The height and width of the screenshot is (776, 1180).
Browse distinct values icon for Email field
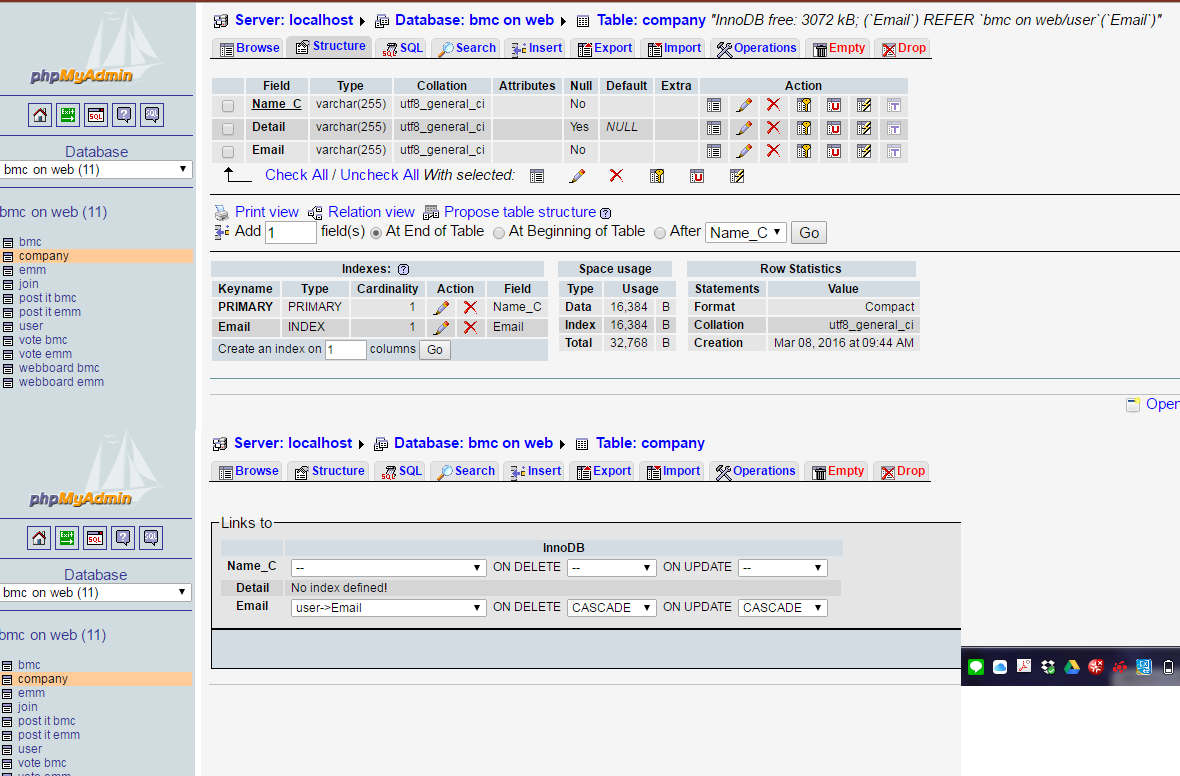tap(714, 151)
